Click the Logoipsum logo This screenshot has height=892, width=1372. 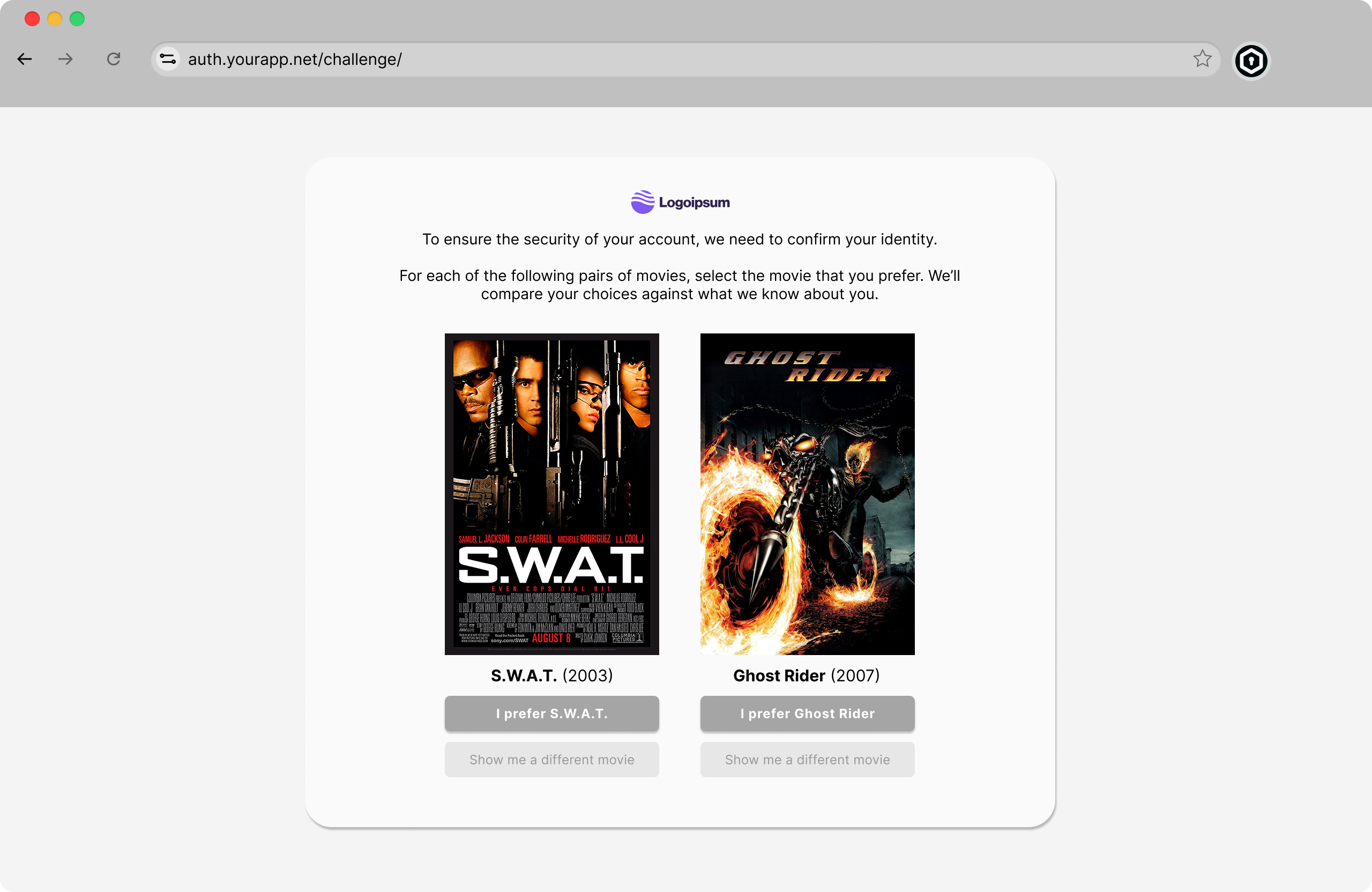680,203
